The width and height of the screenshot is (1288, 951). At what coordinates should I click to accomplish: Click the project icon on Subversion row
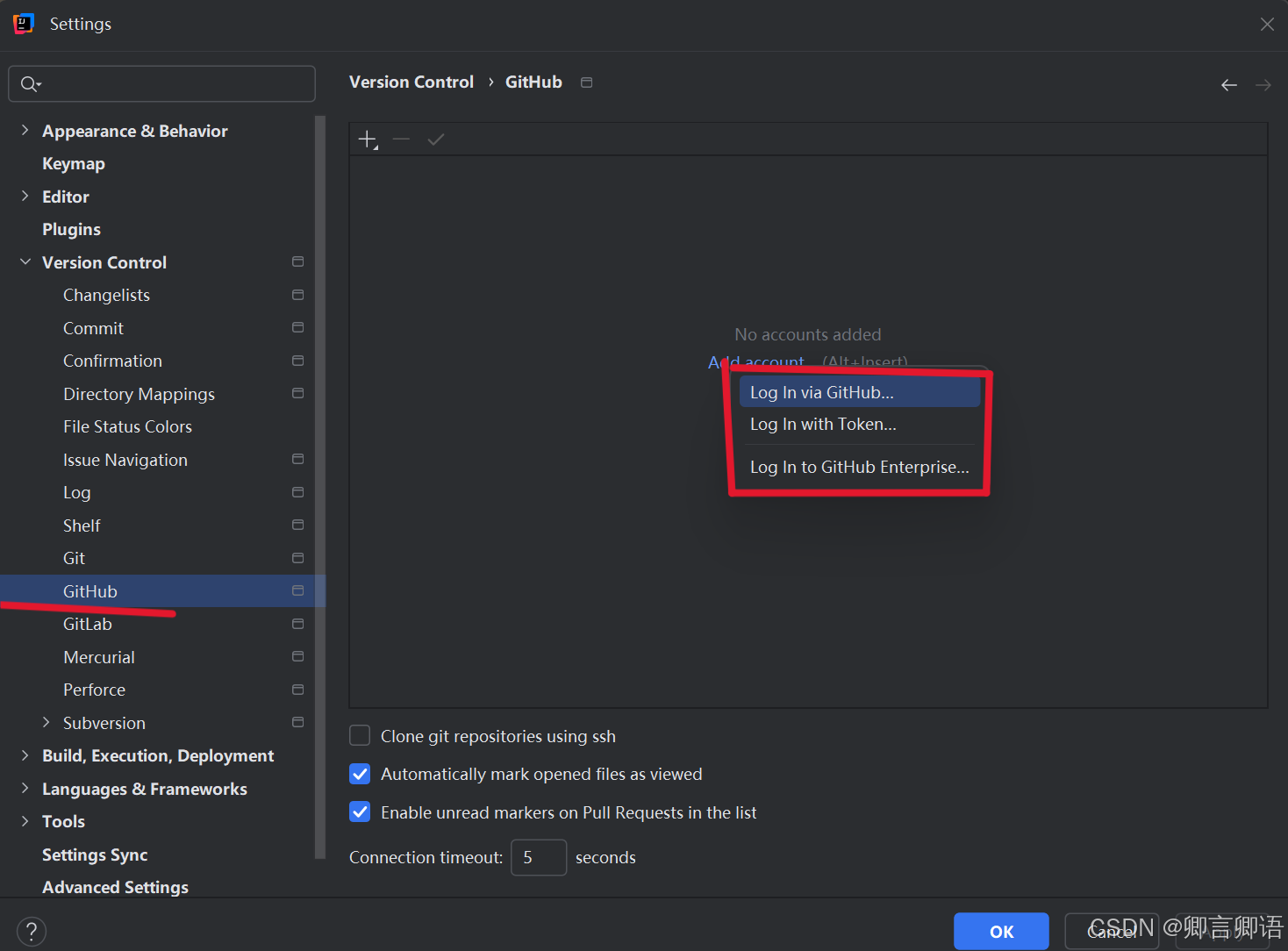pyautogui.click(x=298, y=722)
